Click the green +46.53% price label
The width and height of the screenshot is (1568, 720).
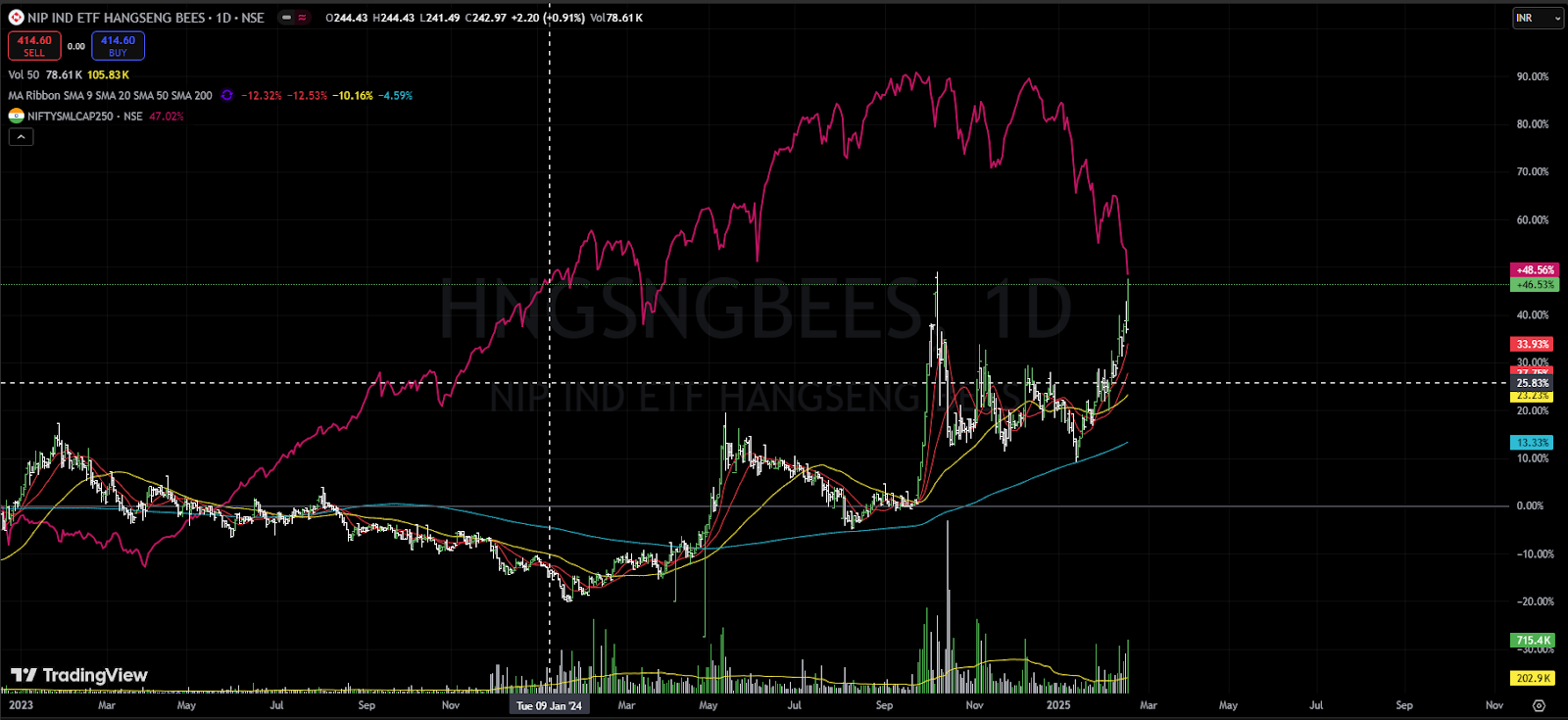tap(1534, 284)
